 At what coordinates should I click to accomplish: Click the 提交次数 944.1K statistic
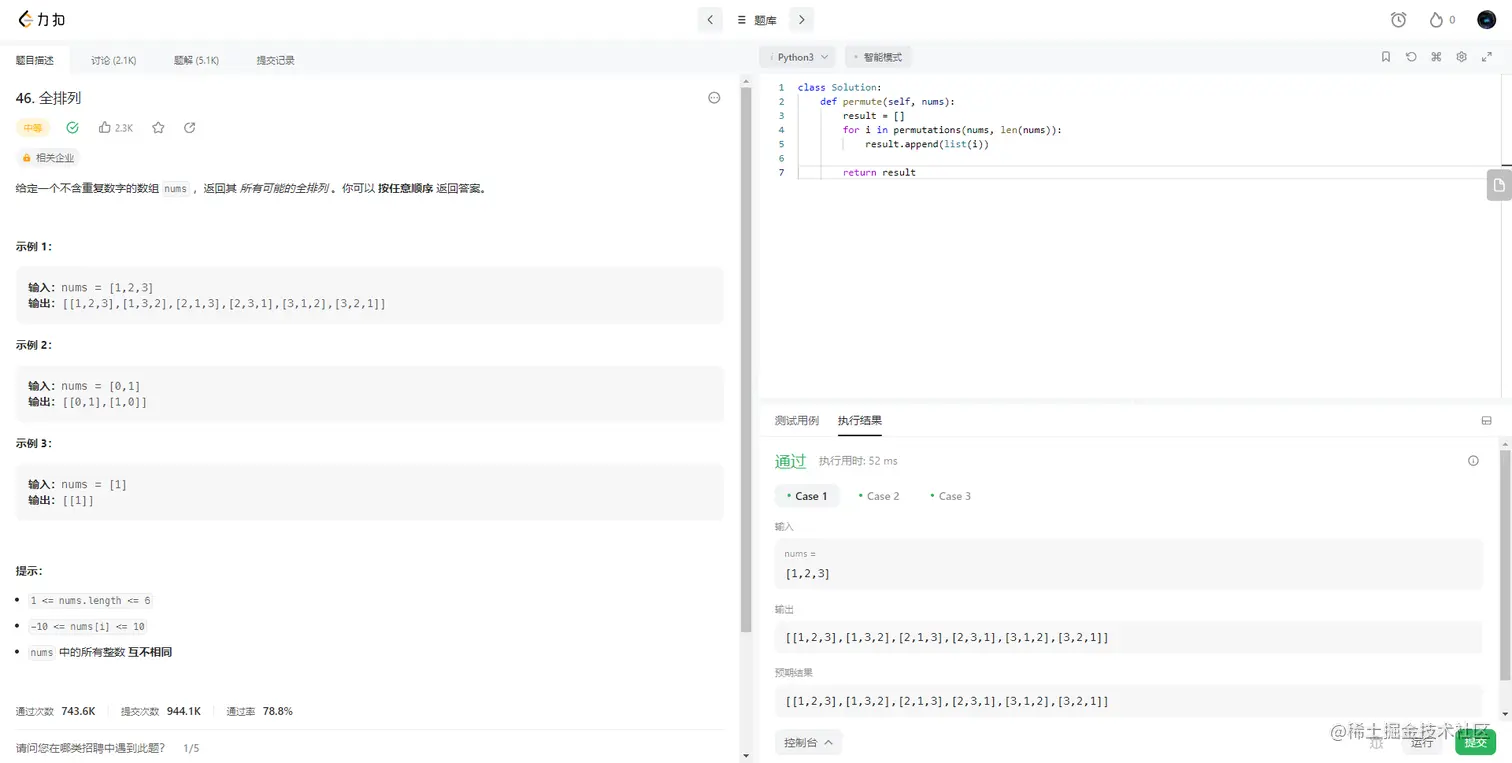click(x=161, y=711)
